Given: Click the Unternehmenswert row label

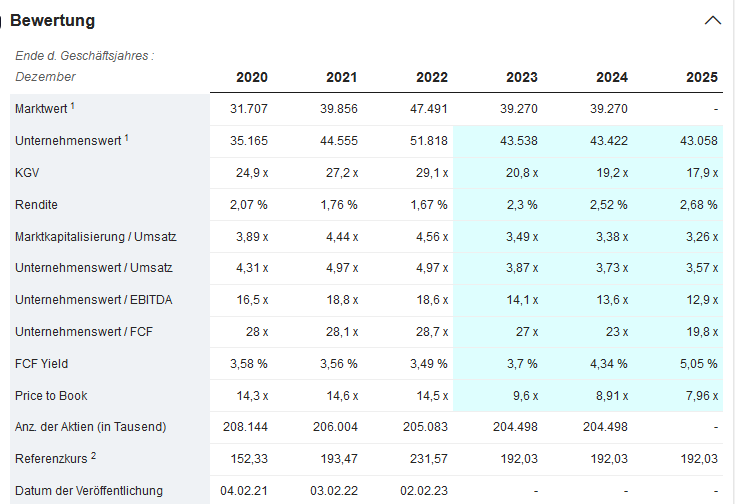Looking at the screenshot, I should (68, 140).
